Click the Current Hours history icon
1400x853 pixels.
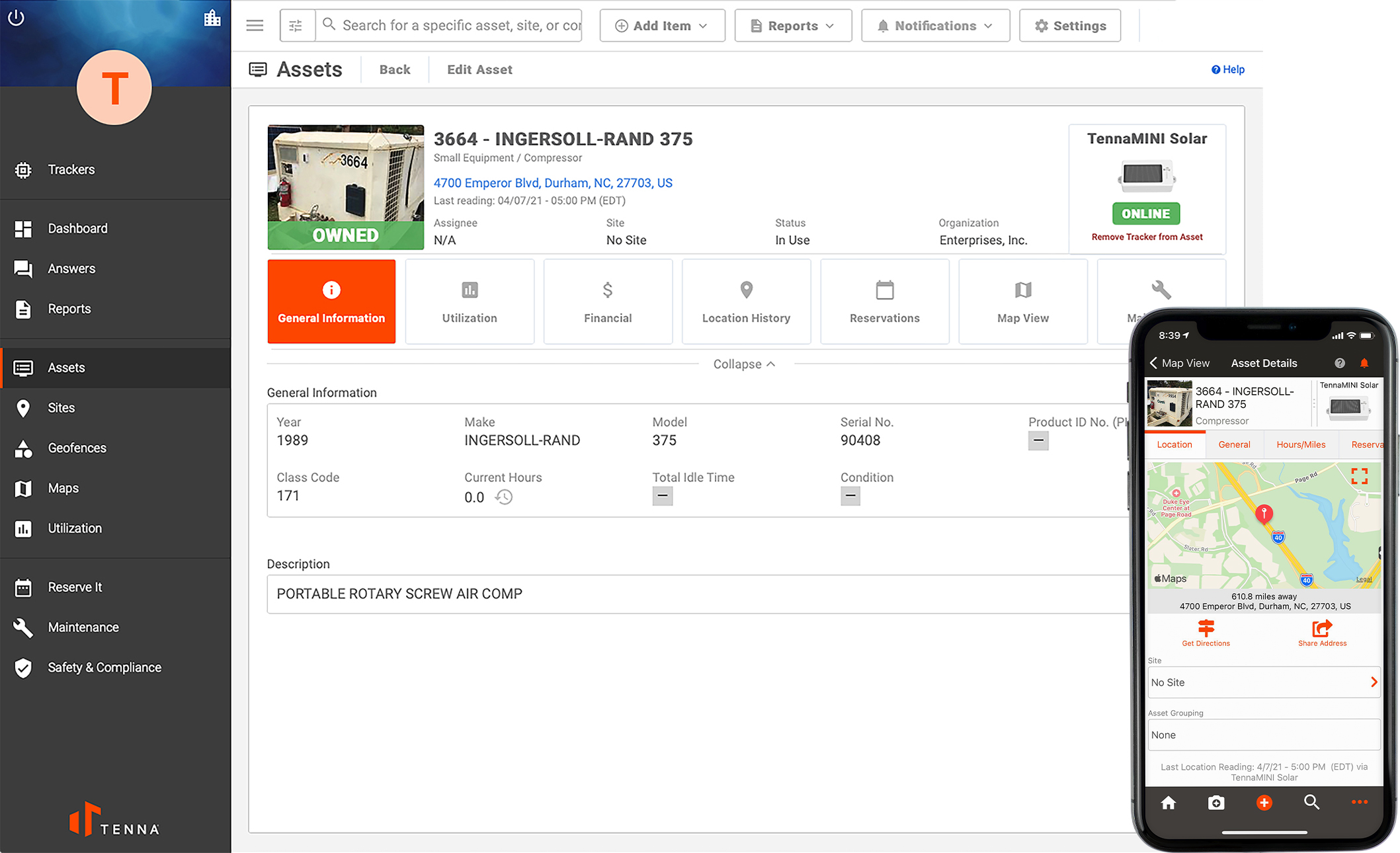pos(504,497)
